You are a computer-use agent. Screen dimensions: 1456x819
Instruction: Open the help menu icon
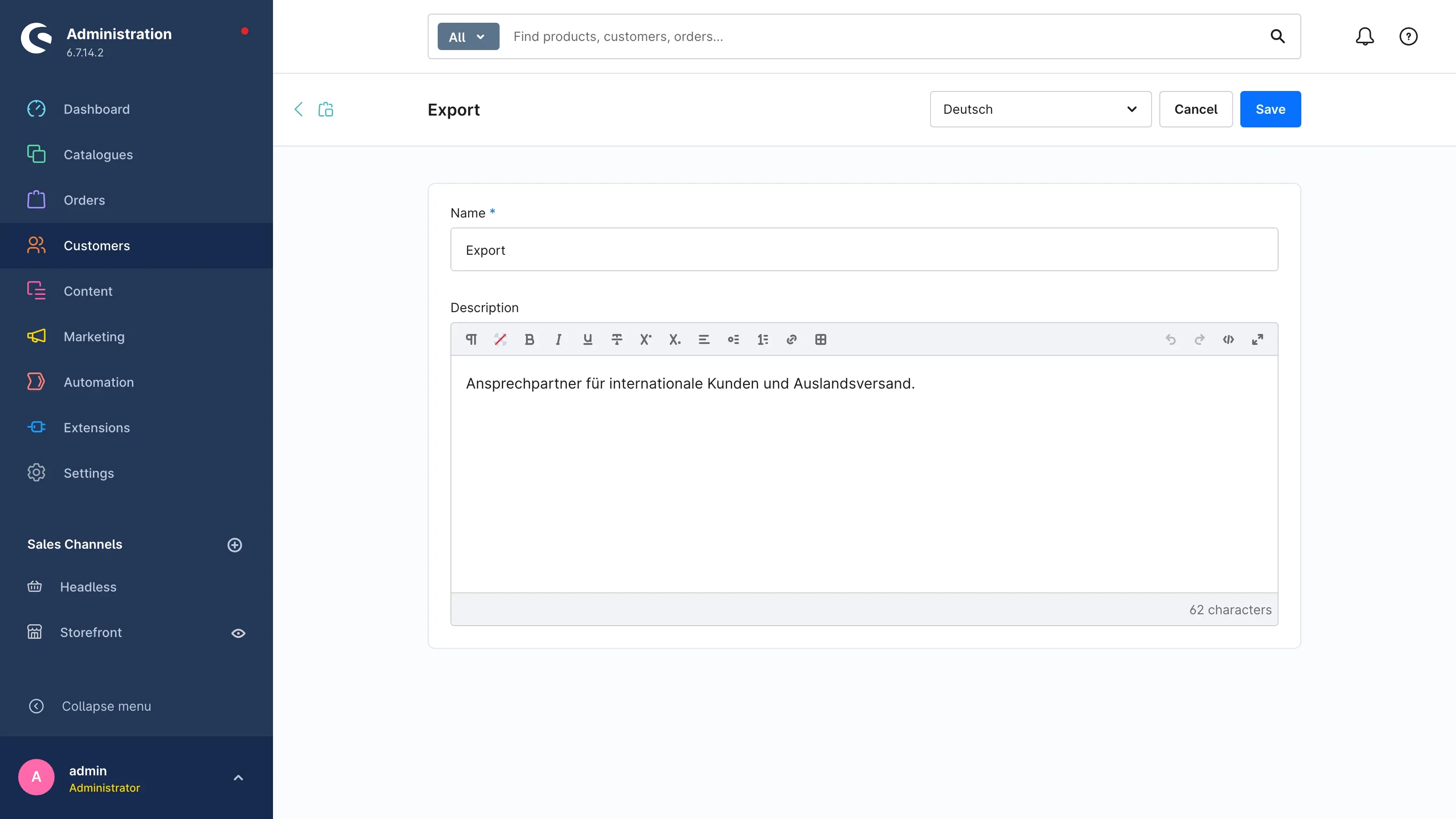[x=1408, y=36]
